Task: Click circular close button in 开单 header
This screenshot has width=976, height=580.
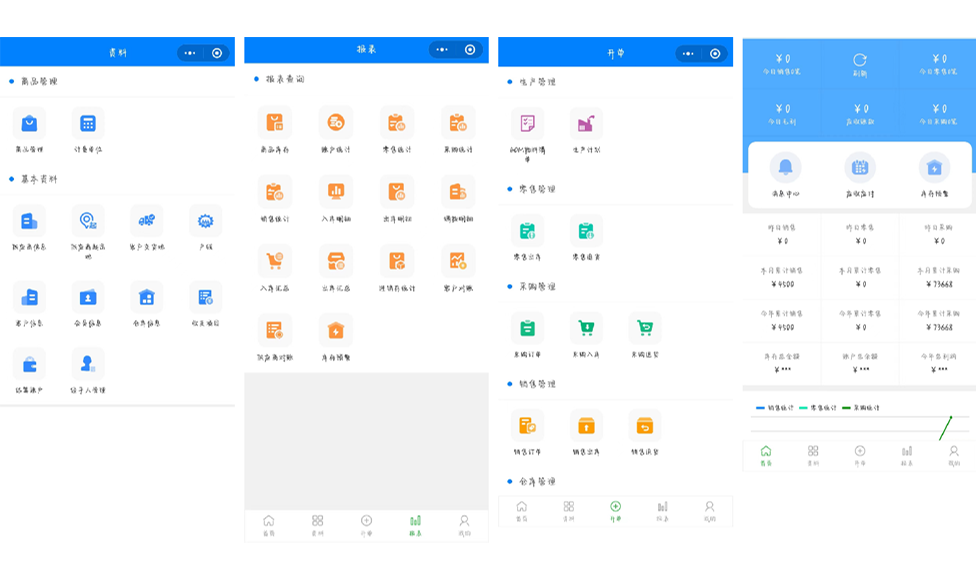Action: 715,54
